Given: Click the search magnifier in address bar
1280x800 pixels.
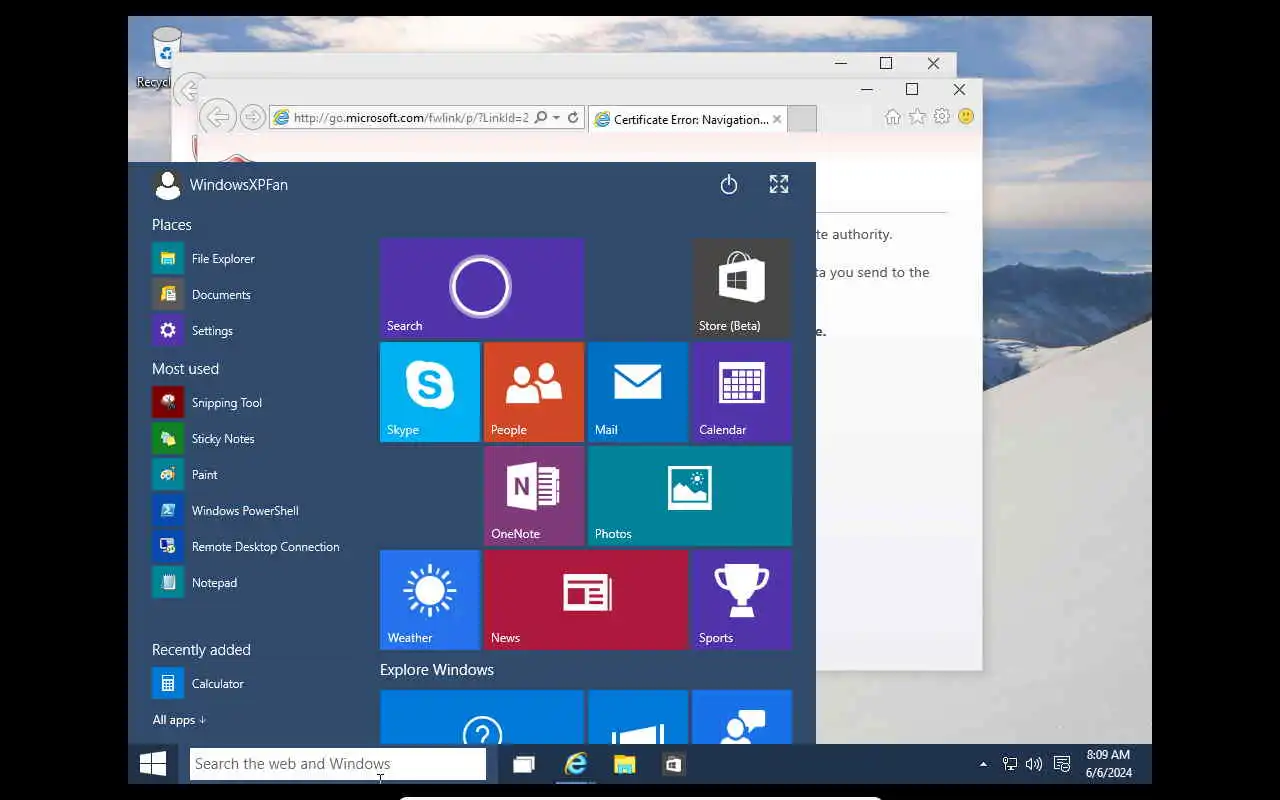Looking at the screenshot, I should click(x=541, y=117).
